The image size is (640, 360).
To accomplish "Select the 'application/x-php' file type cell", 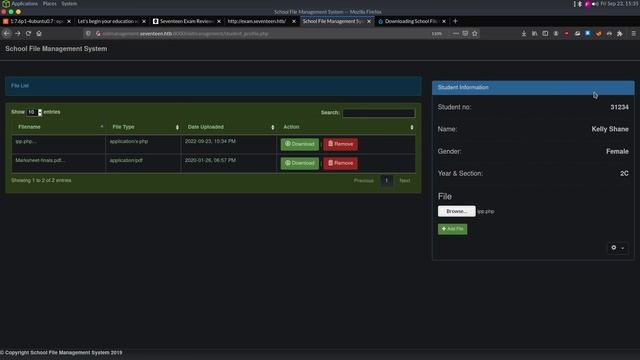I will [143, 144].
